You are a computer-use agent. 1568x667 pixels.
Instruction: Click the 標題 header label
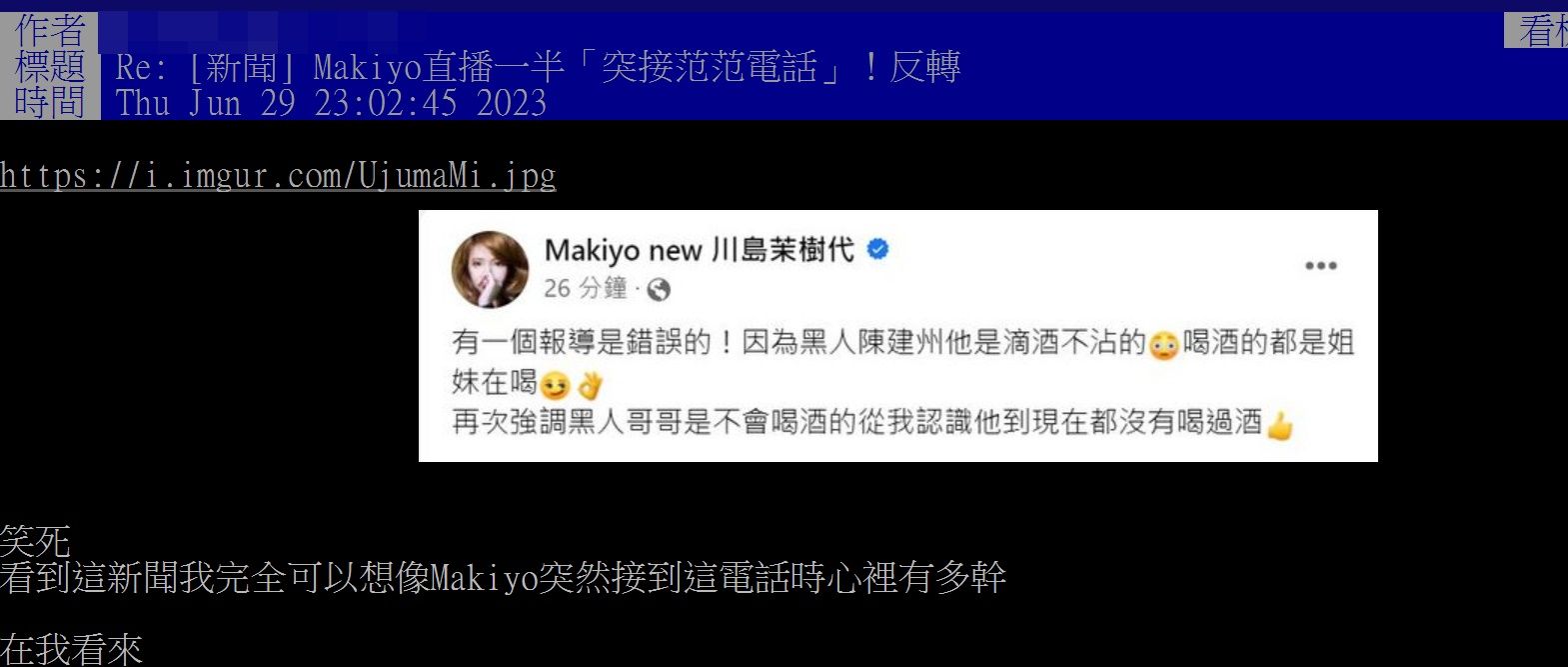click(50, 66)
